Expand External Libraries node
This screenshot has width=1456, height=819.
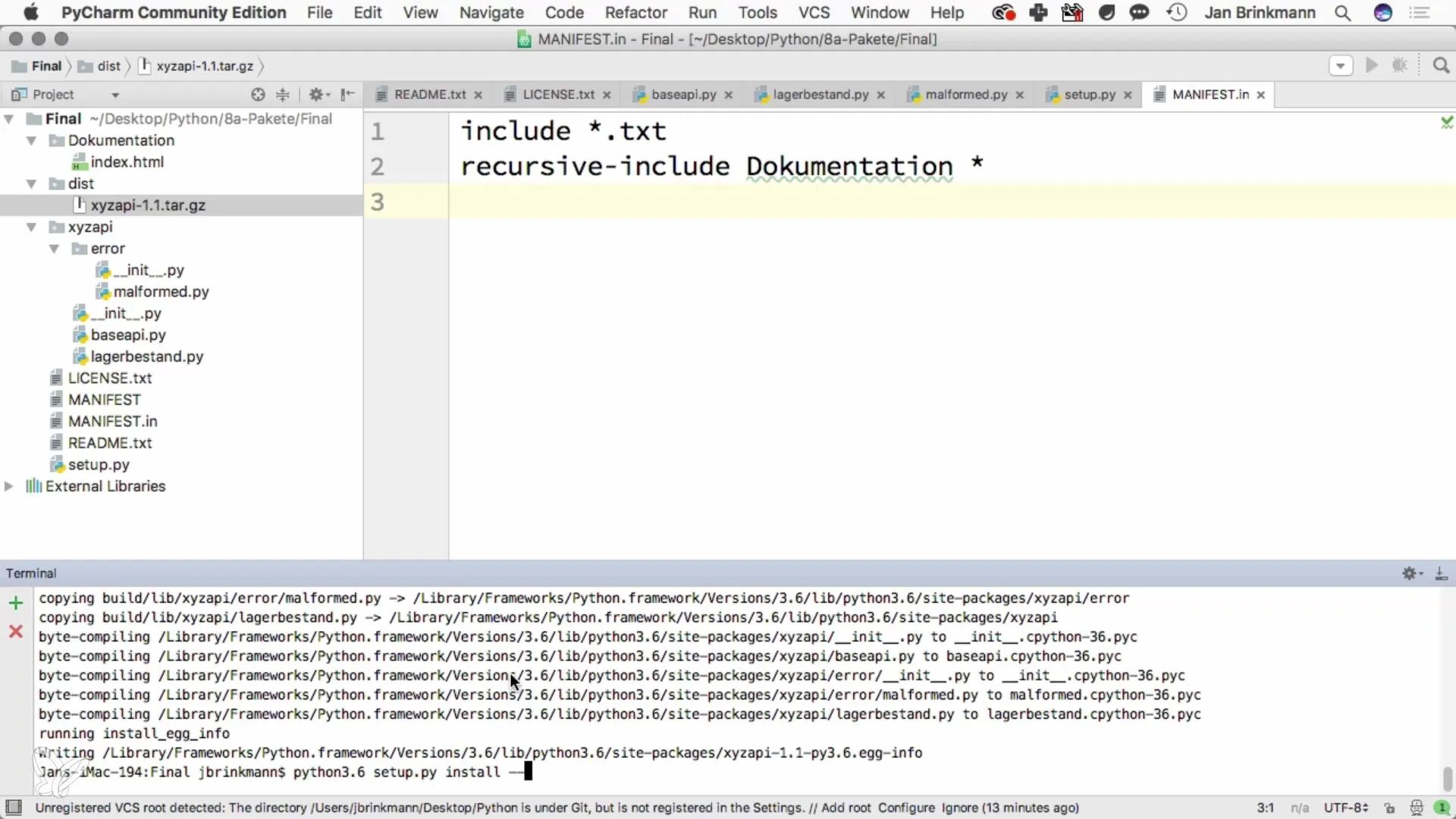[x=9, y=486]
